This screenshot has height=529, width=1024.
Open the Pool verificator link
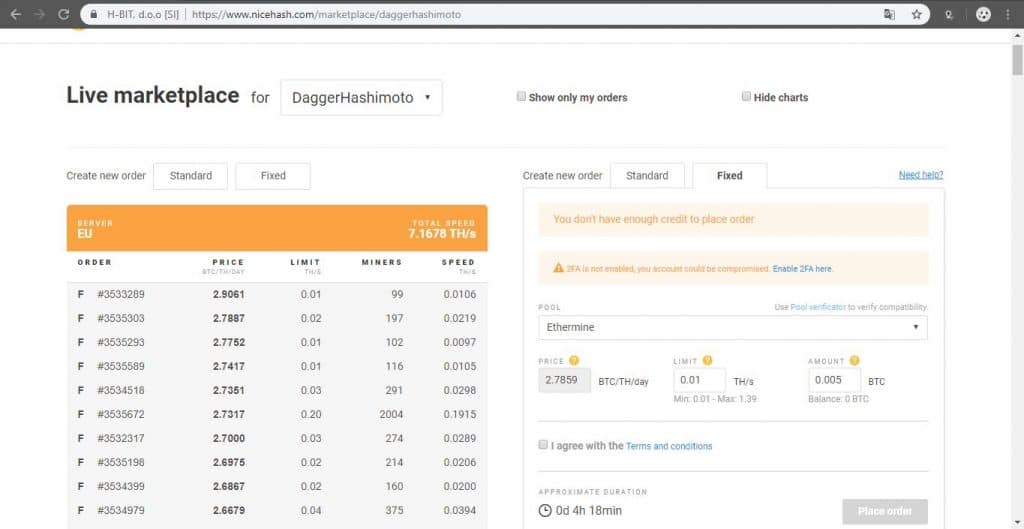(818, 307)
